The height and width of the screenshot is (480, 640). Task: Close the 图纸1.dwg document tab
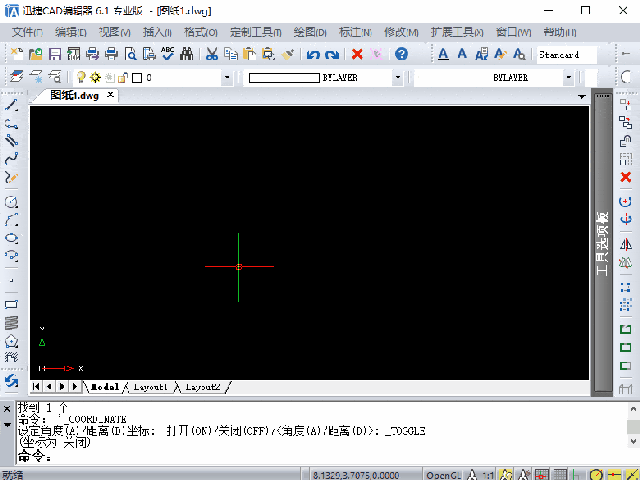pos(110,95)
